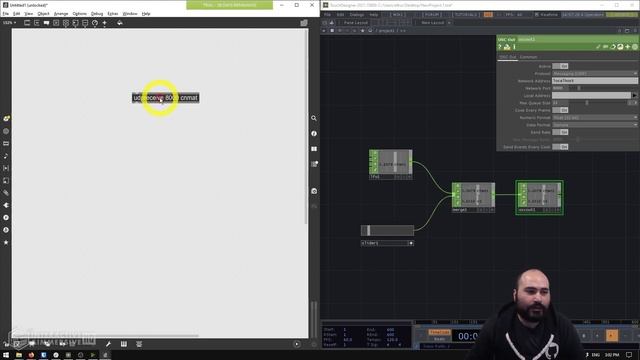Open the Debug menu in Max
The height and width of the screenshot is (360, 640).
coord(97,13)
